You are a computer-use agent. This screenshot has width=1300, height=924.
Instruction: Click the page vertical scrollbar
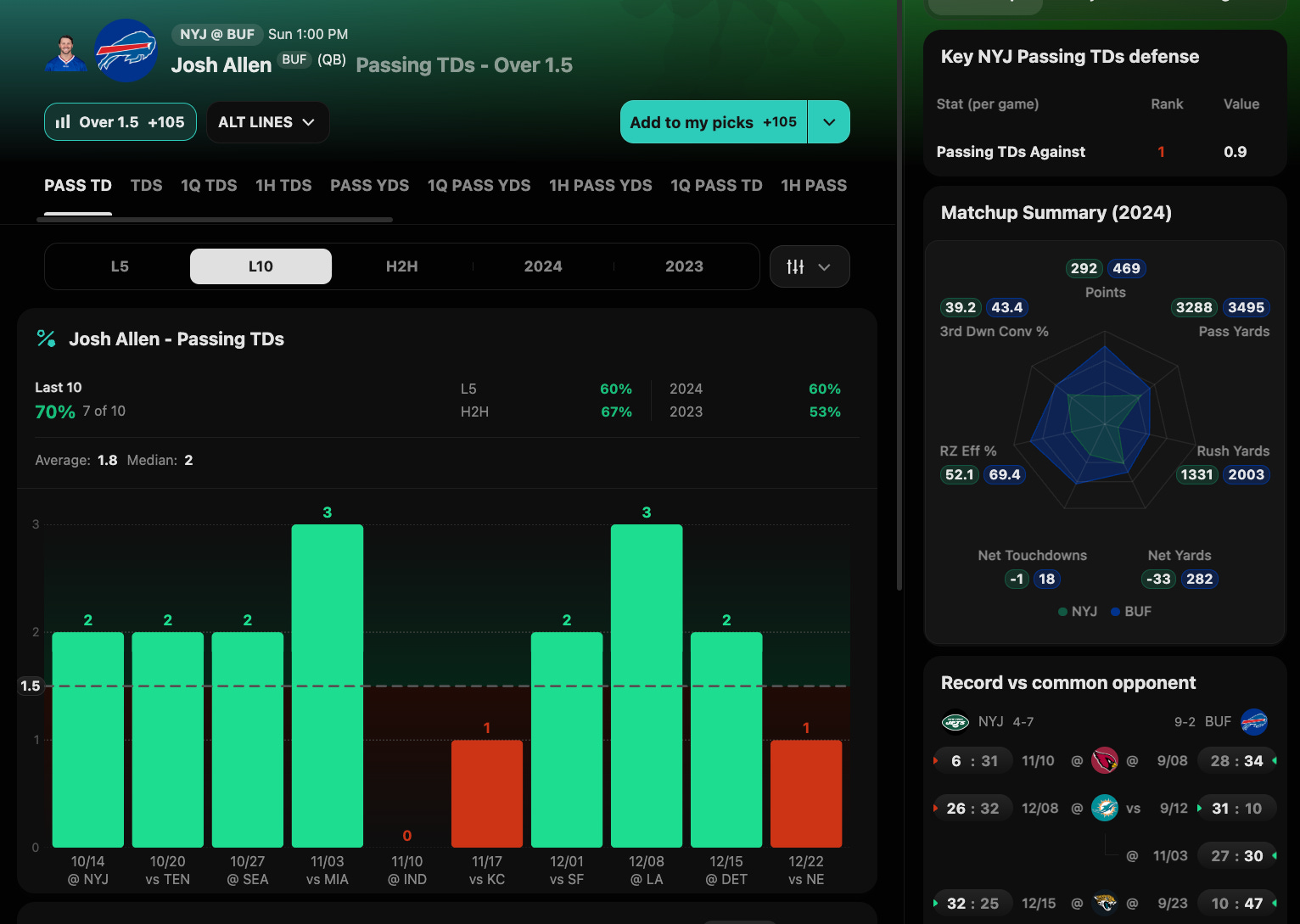pyautogui.click(x=899, y=297)
